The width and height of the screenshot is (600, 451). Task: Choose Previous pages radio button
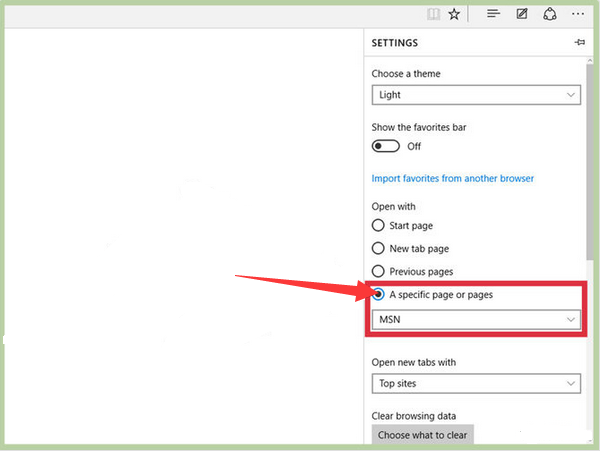[x=378, y=271]
